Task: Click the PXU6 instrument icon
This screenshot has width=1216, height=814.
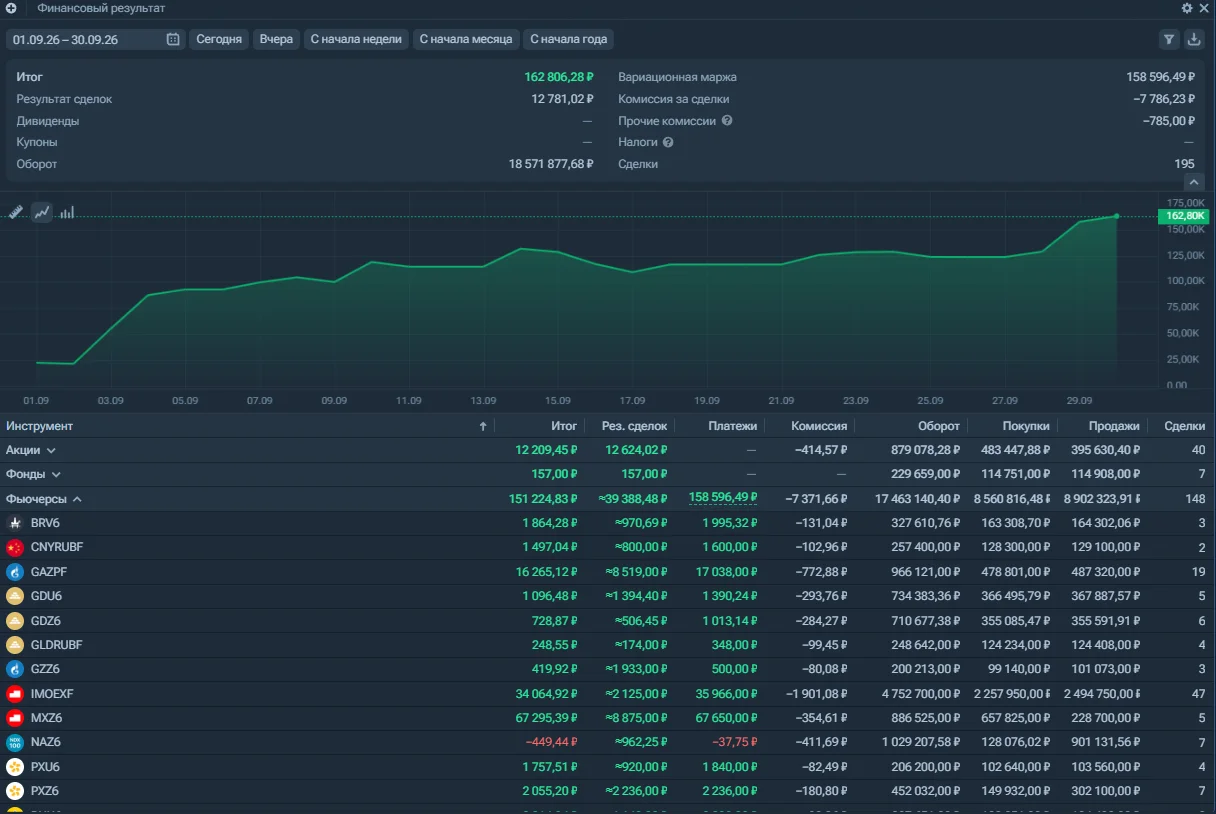Action: click(15, 767)
